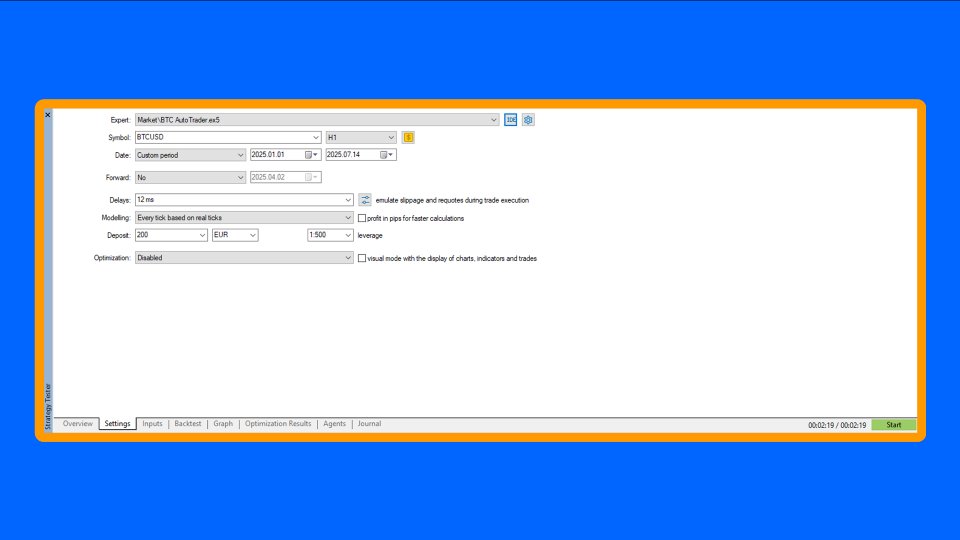Image resolution: width=960 pixels, height=540 pixels.
Task: Open symbol specification dollar icon
Action: [408, 138]
